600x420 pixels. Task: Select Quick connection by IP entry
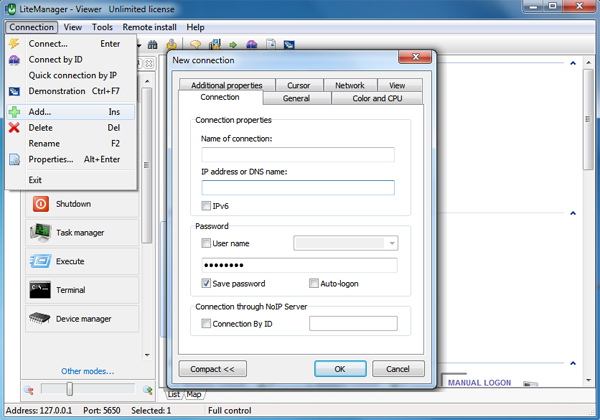pyautogui.click(x=71, y=75)
